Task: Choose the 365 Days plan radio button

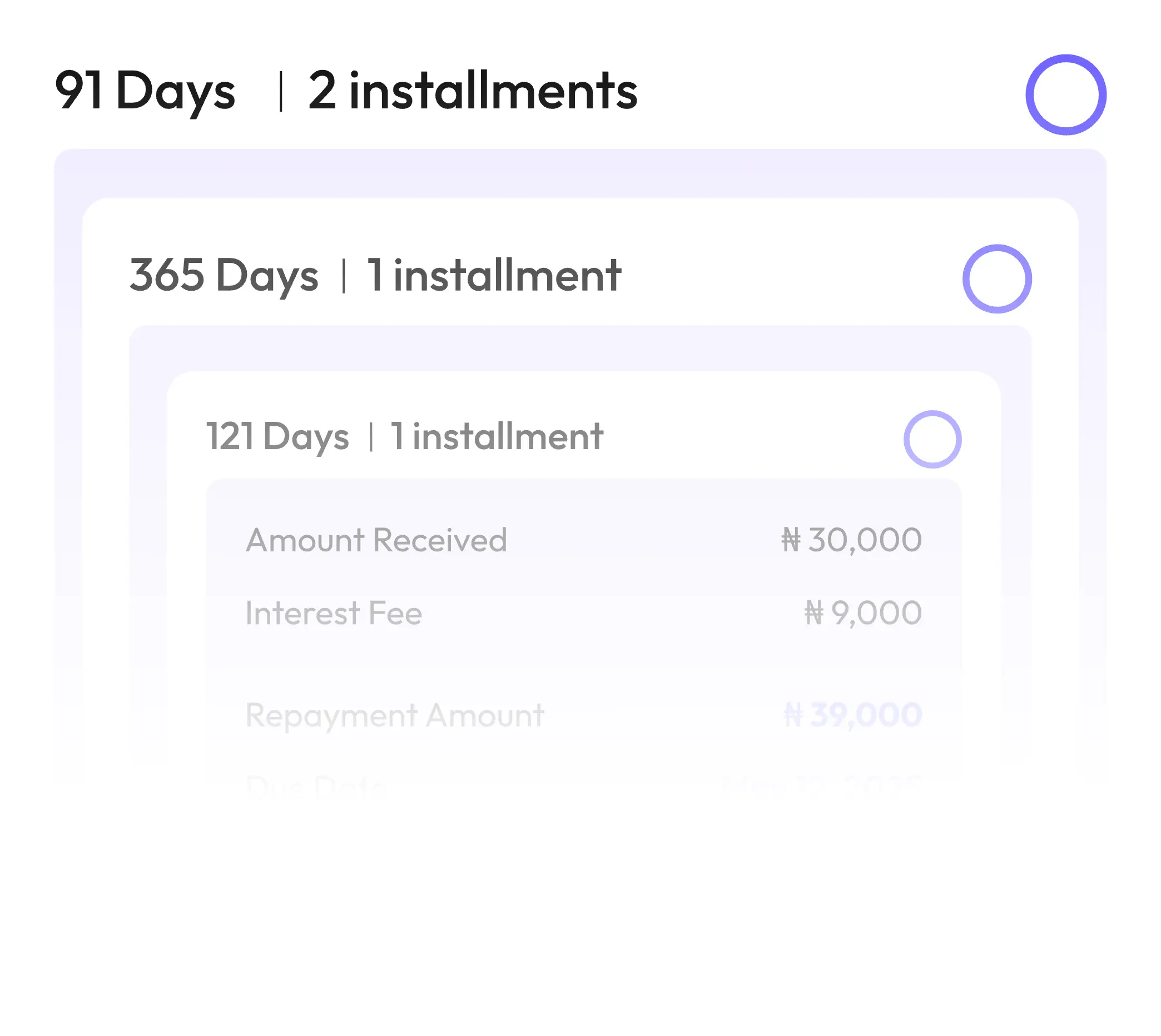Action: coord(996,279)
